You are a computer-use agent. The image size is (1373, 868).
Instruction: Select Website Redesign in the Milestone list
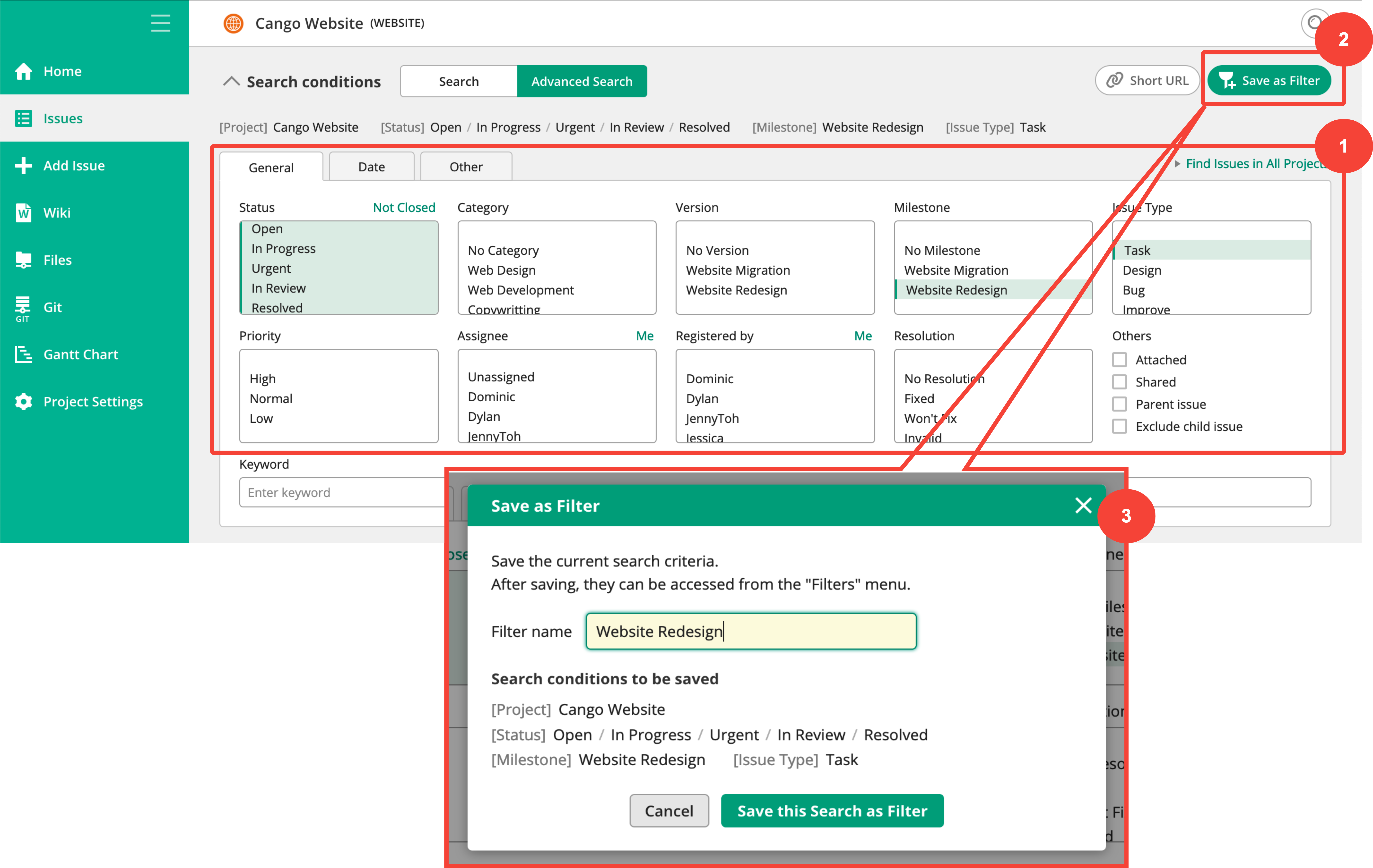(x=993, y=290)
